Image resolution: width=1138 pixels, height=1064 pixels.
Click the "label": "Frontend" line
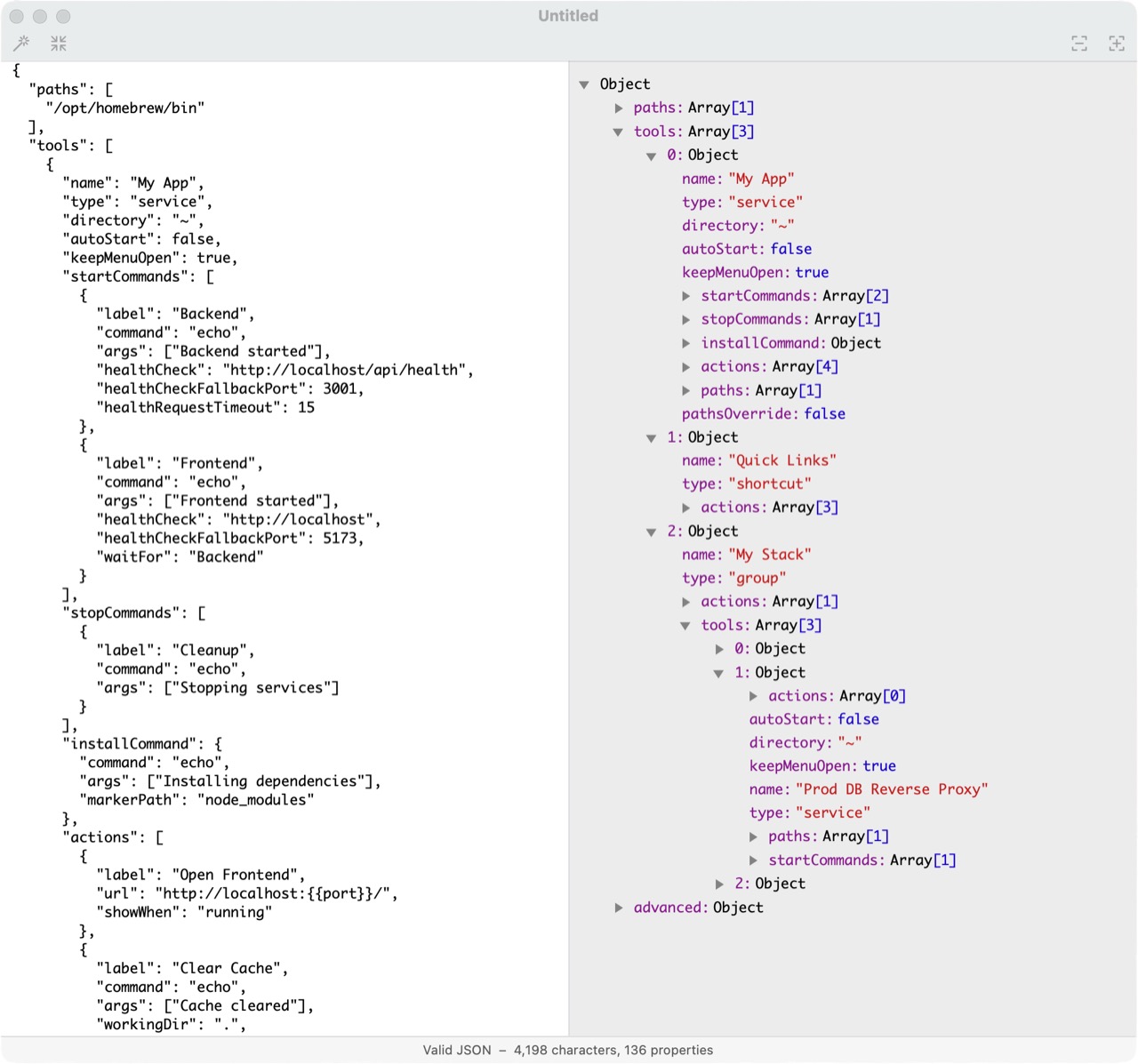180,463
